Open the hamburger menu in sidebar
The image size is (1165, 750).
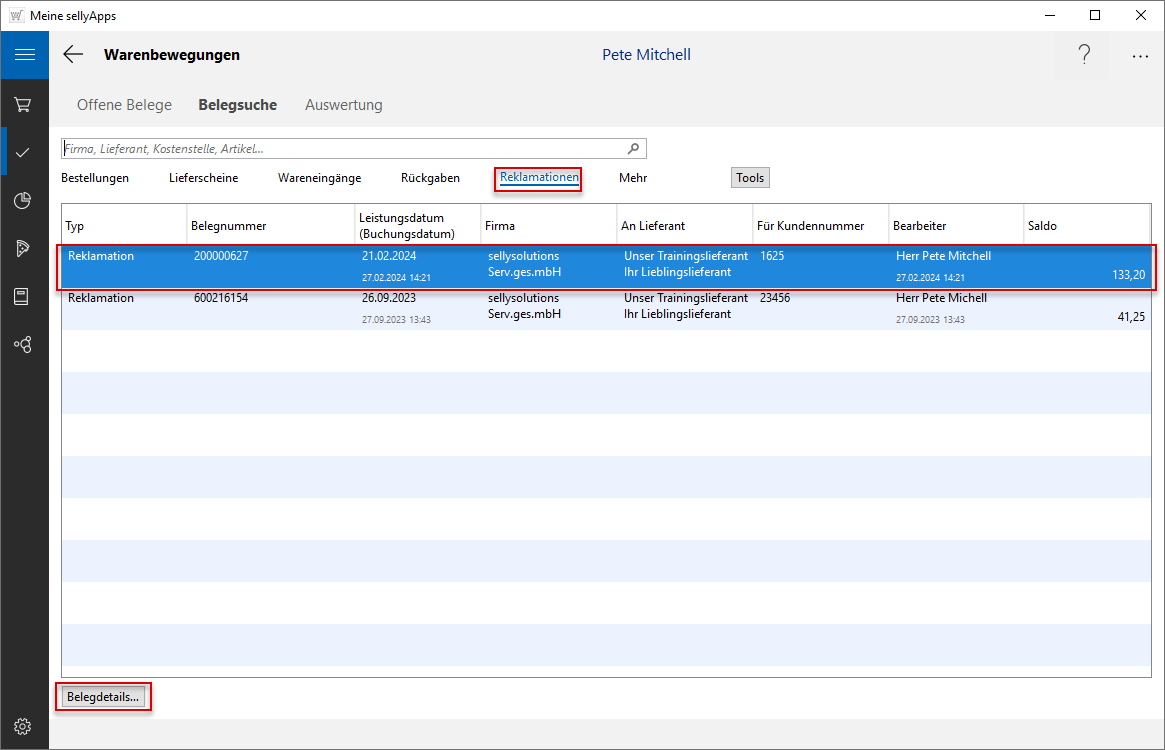(24, 55)
